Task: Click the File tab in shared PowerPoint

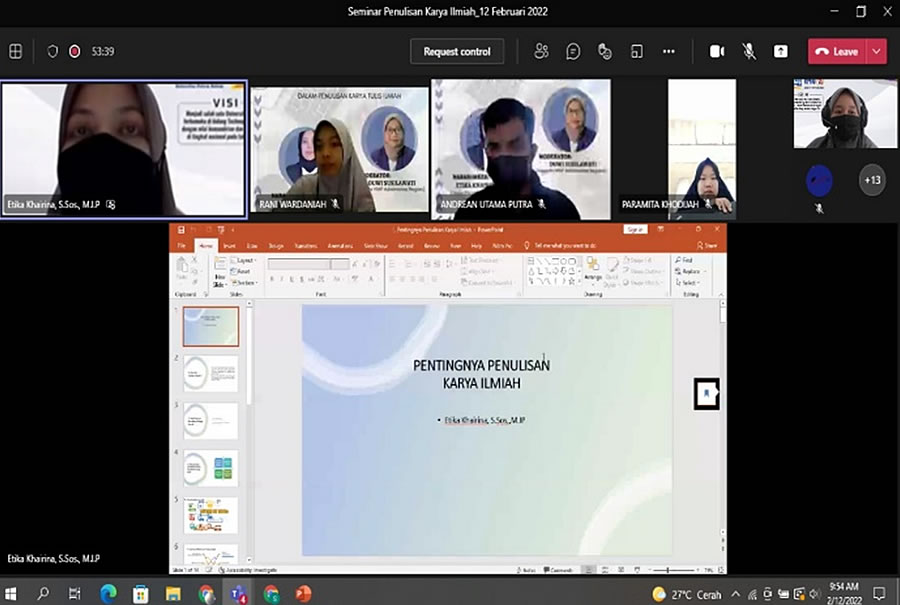Action: pos(182,245)
